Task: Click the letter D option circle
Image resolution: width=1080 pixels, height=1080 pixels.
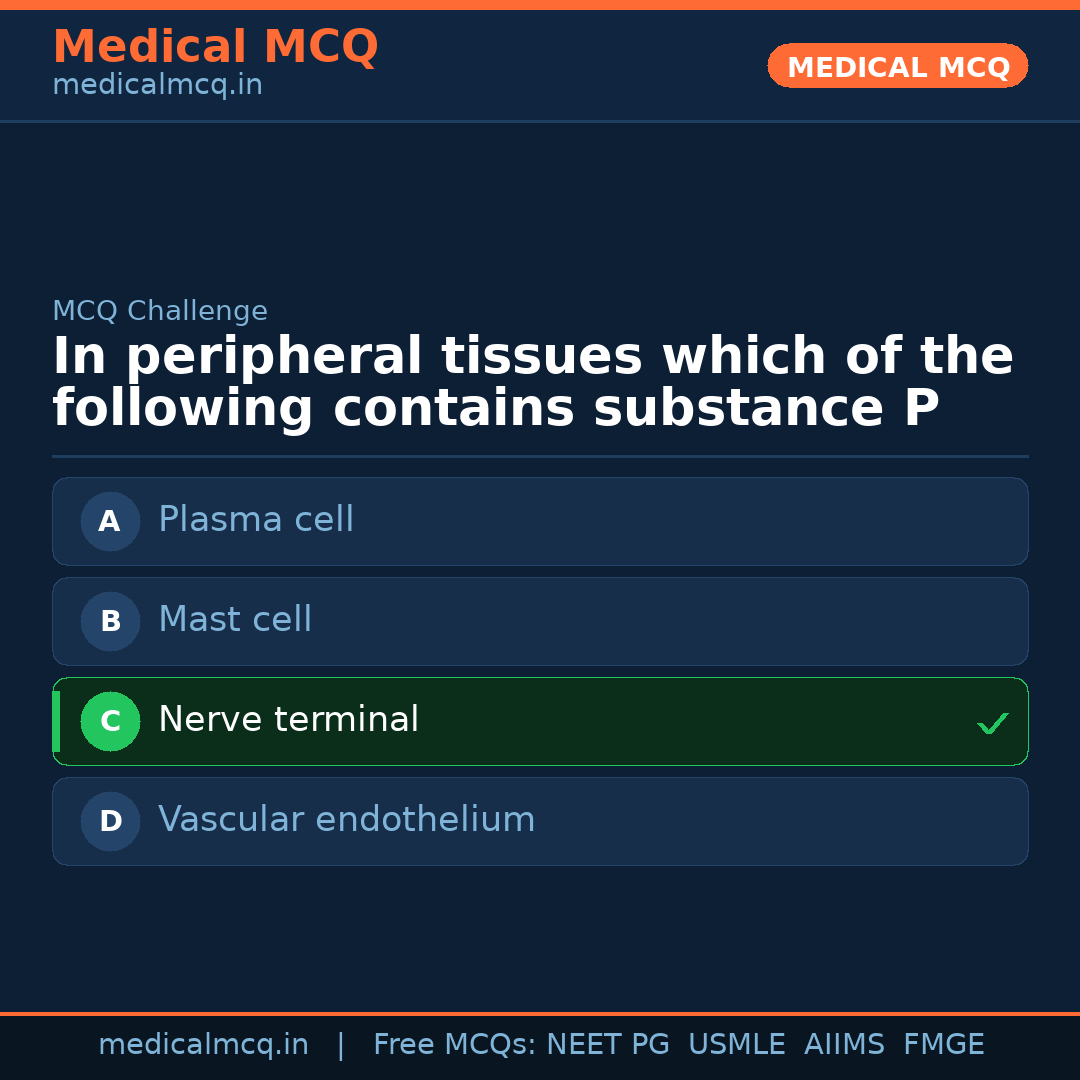Action: (x=110, y=821)
